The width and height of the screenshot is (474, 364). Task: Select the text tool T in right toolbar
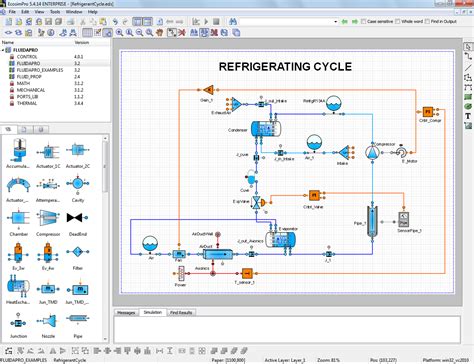(468, 116)
